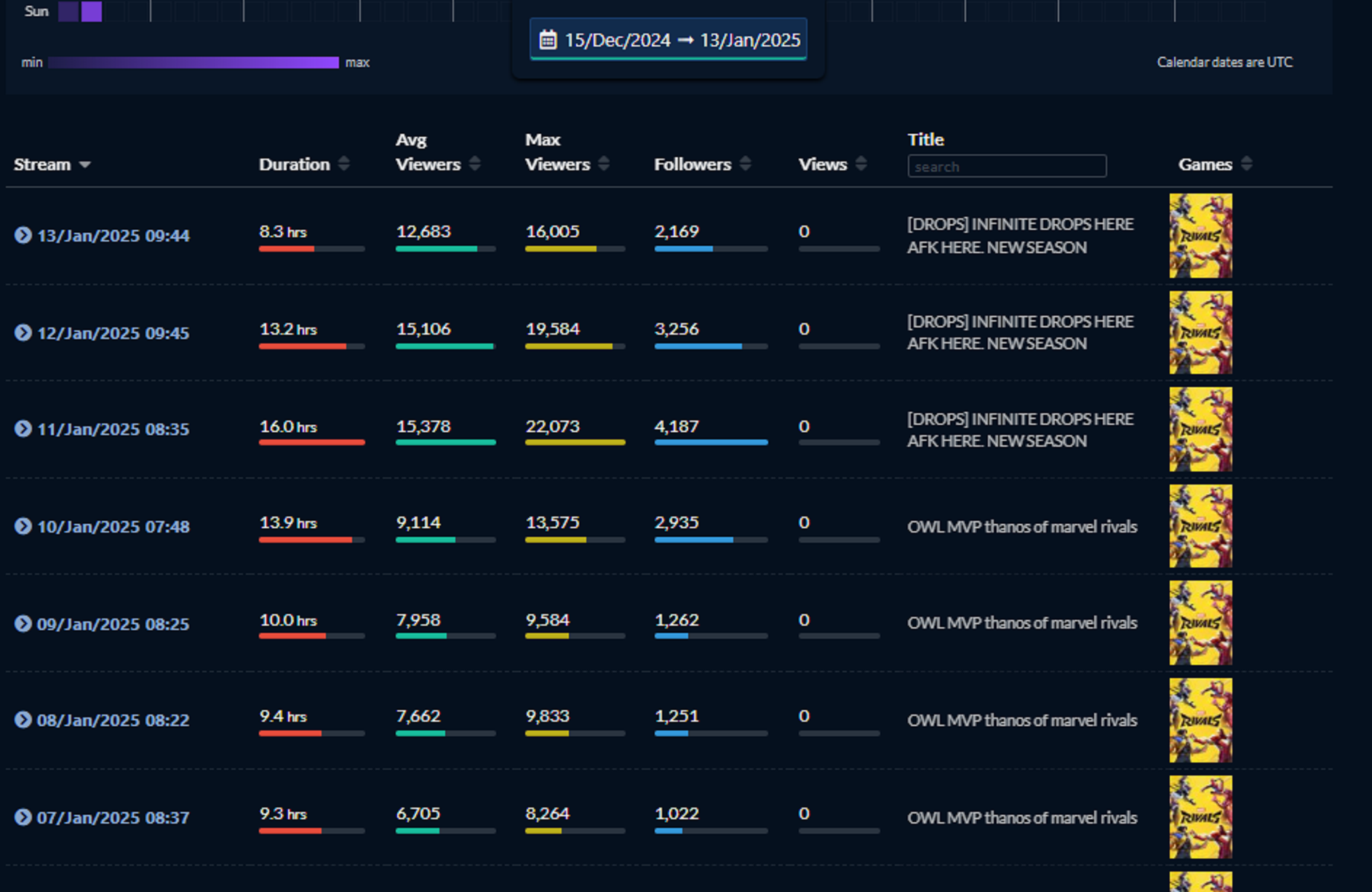Screen dimensions: 1372x892
Task: Click the bright purple heatmap cell on Sun row
Action: click(92, 12)
